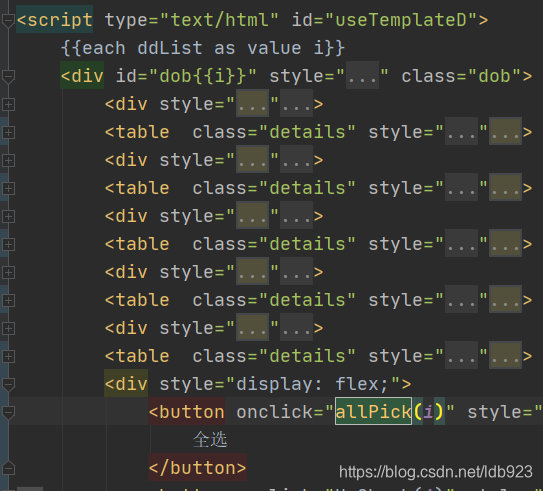
Task: Click the opening script tag name
Action: tap(60, 20)
